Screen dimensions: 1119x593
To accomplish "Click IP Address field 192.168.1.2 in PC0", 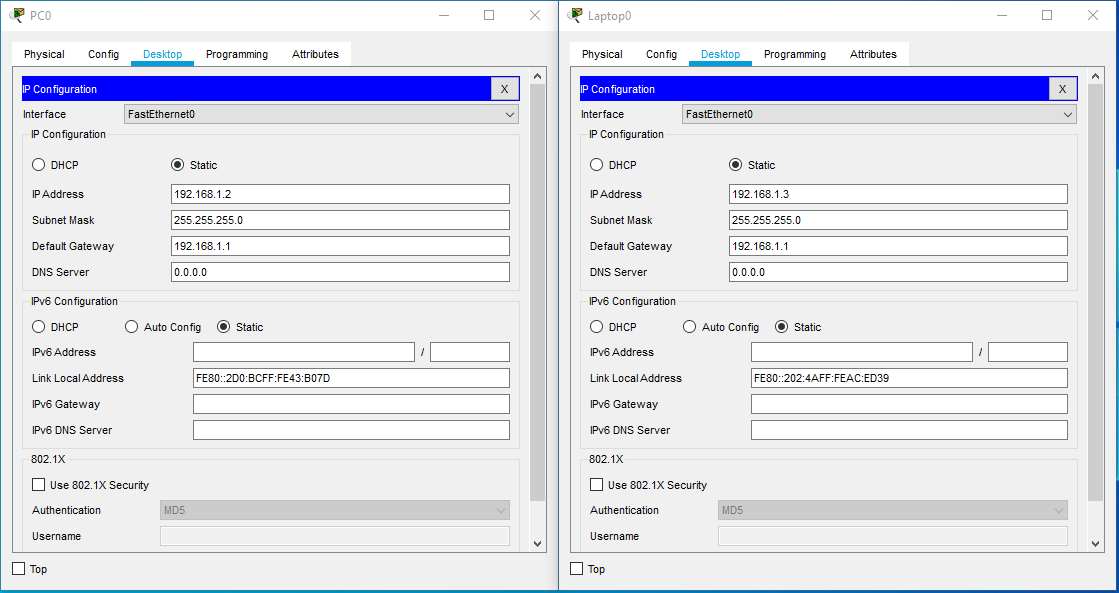I will coord(340,194).
